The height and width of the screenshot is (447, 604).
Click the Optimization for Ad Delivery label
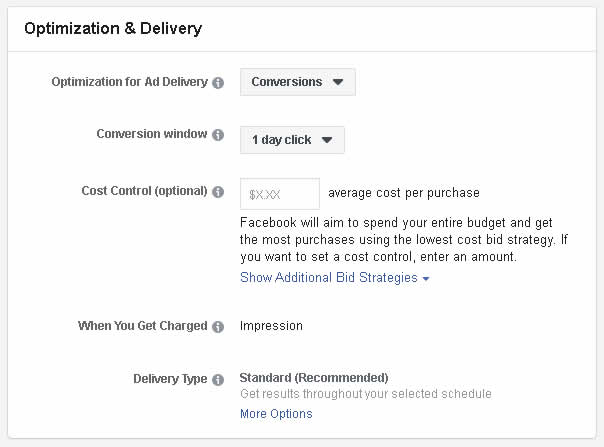129,82
